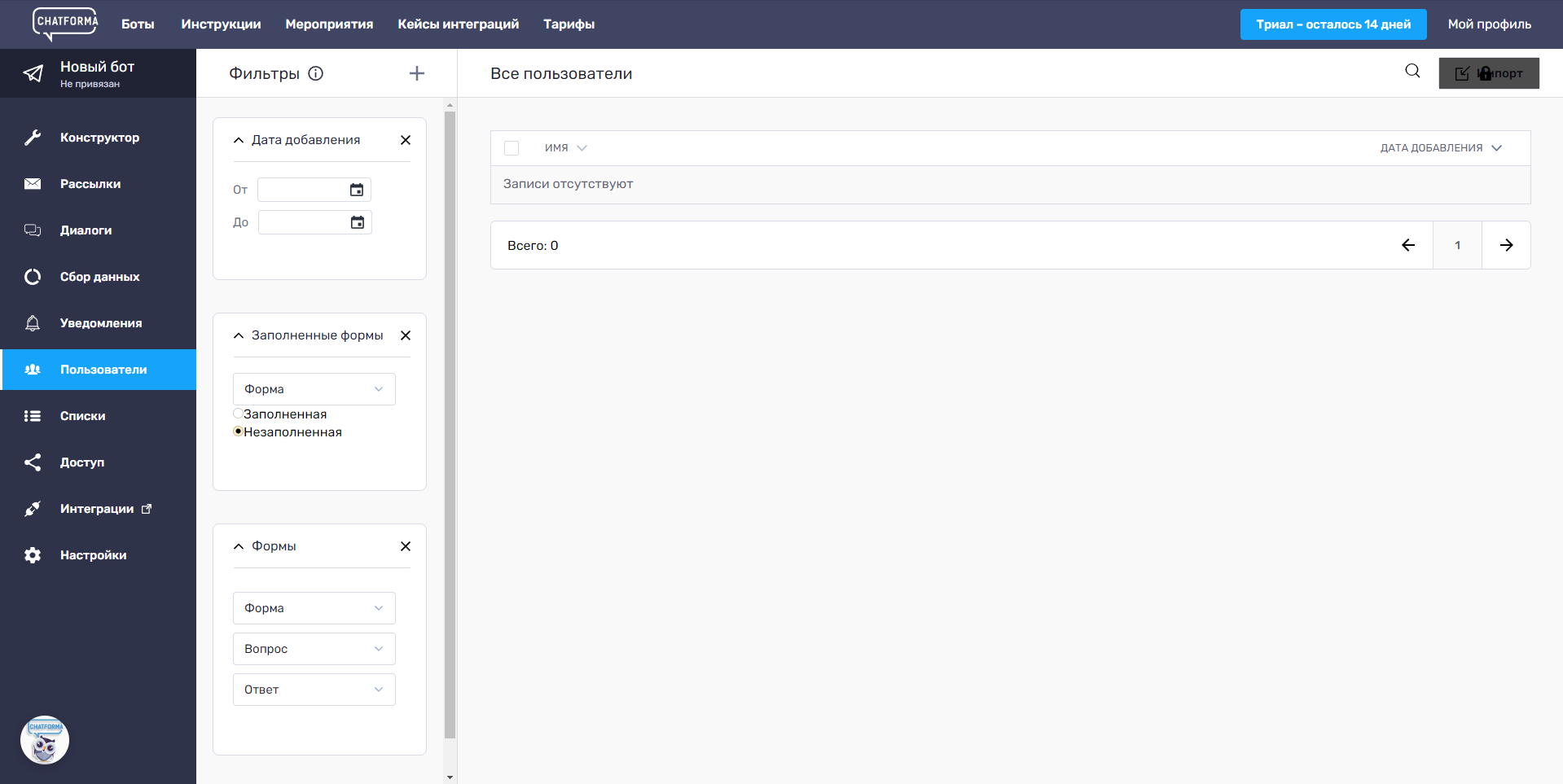
Task: Open Форма dropdown in Заполненные формы
Action: [x=314, y=389]
